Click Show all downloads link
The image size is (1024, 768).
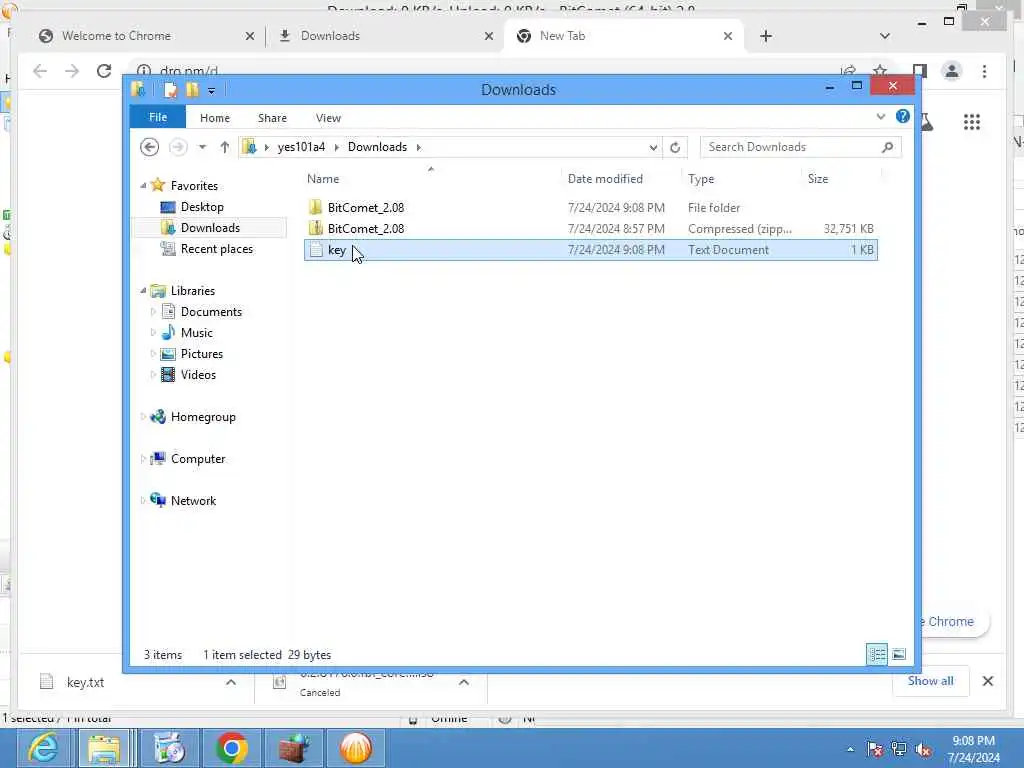[930, 680]
